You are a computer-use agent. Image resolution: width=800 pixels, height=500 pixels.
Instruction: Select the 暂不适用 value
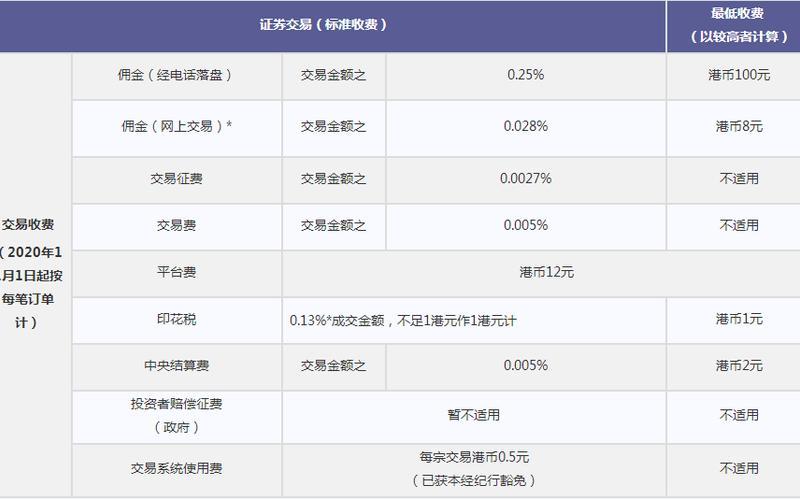[473, 415]
